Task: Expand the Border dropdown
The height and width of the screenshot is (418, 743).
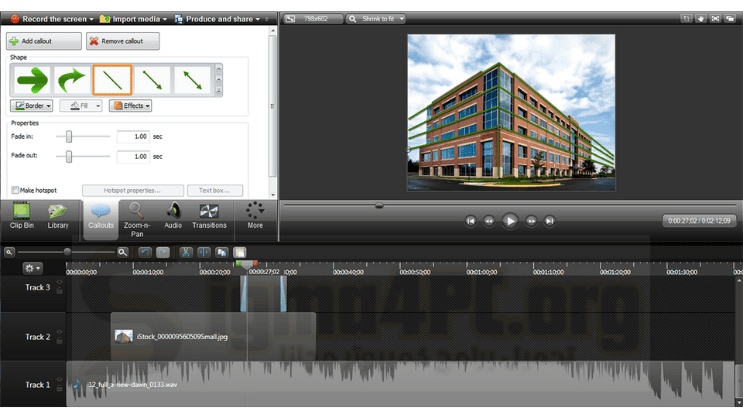Action: 31,106
